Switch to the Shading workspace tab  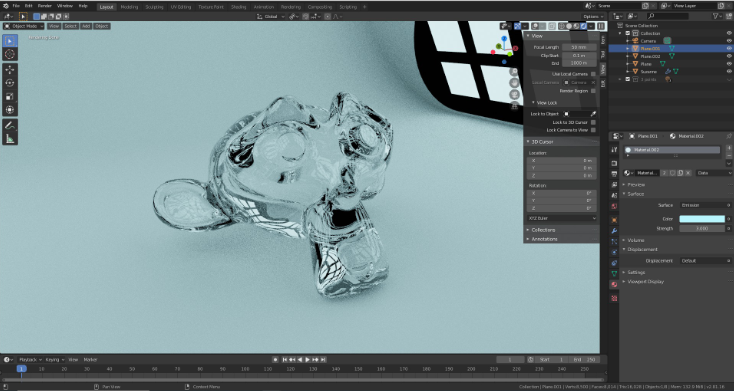238,7
